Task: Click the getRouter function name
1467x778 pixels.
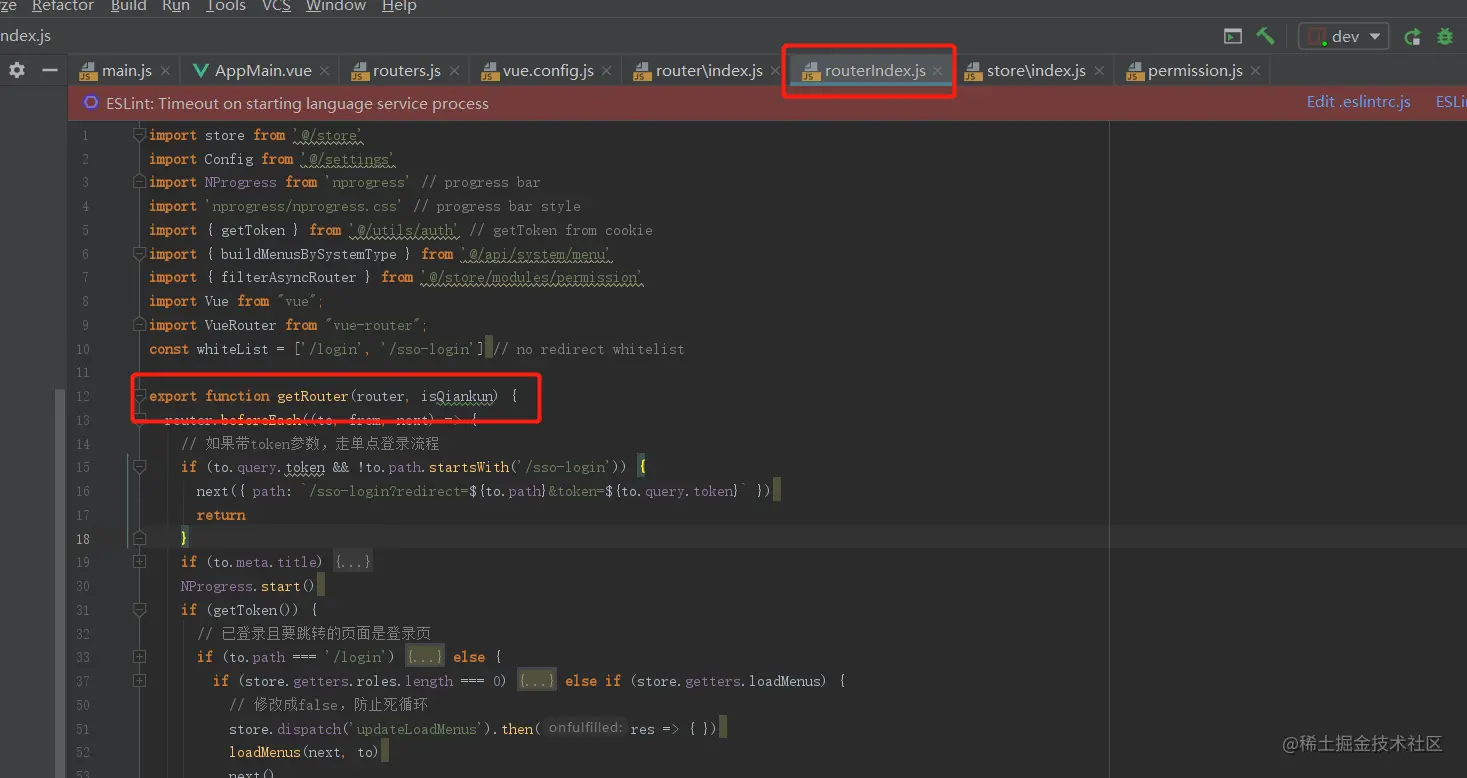Action: pyautogui.click(x=314, y=396)
